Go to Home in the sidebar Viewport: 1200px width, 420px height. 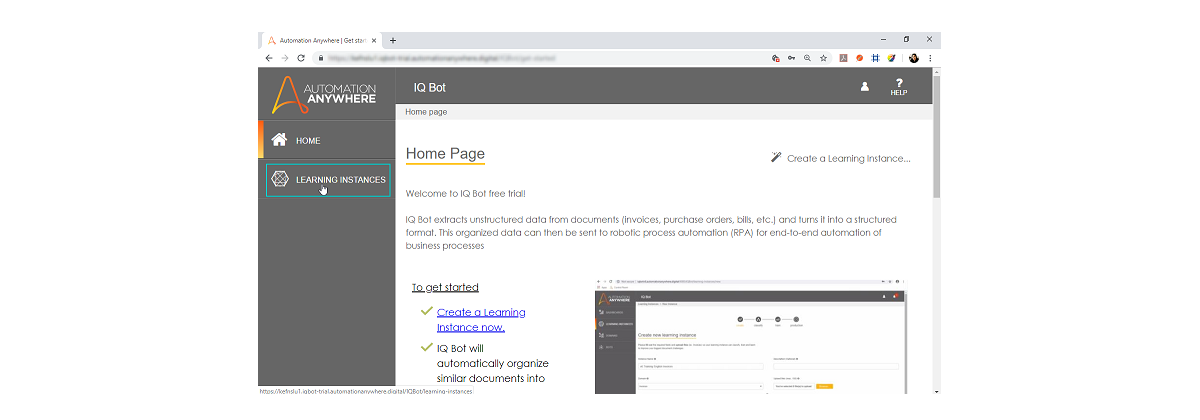point(328,140)
